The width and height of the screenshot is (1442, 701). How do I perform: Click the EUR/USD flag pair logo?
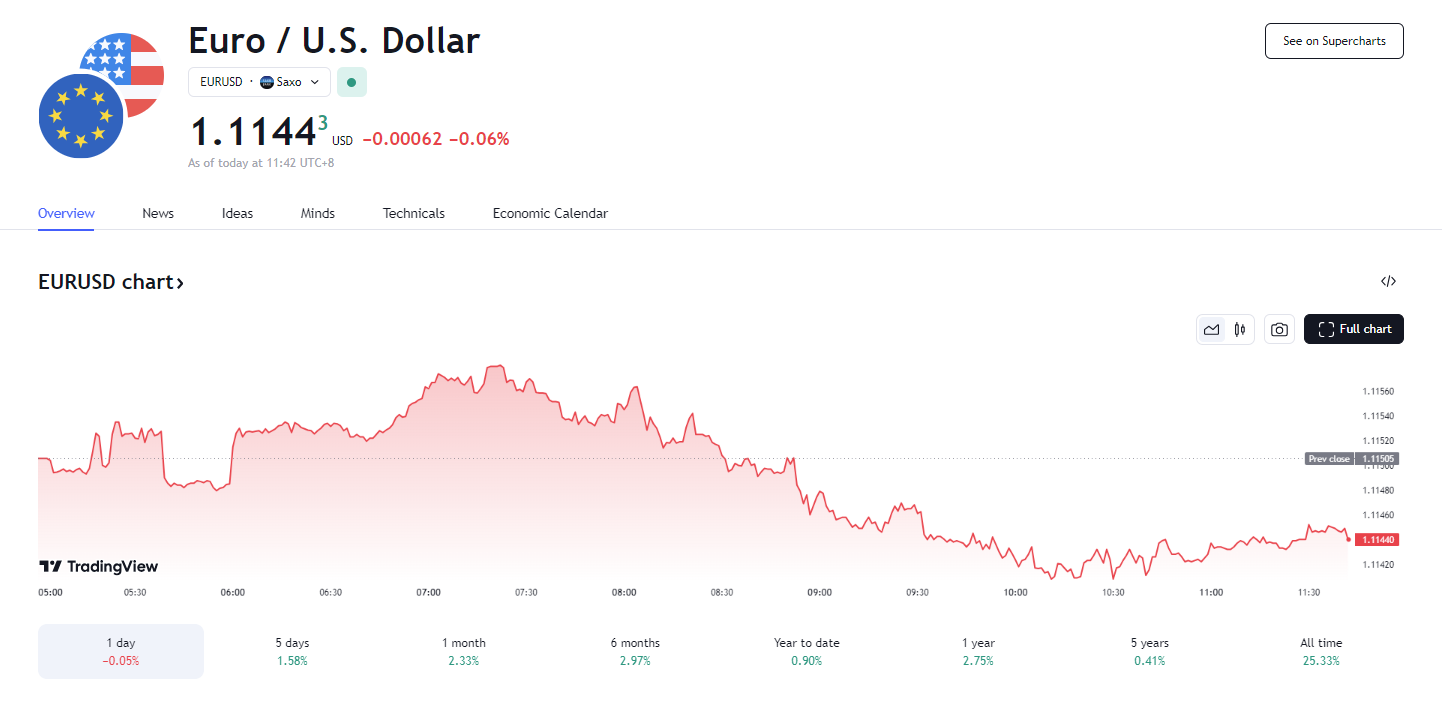100,95
